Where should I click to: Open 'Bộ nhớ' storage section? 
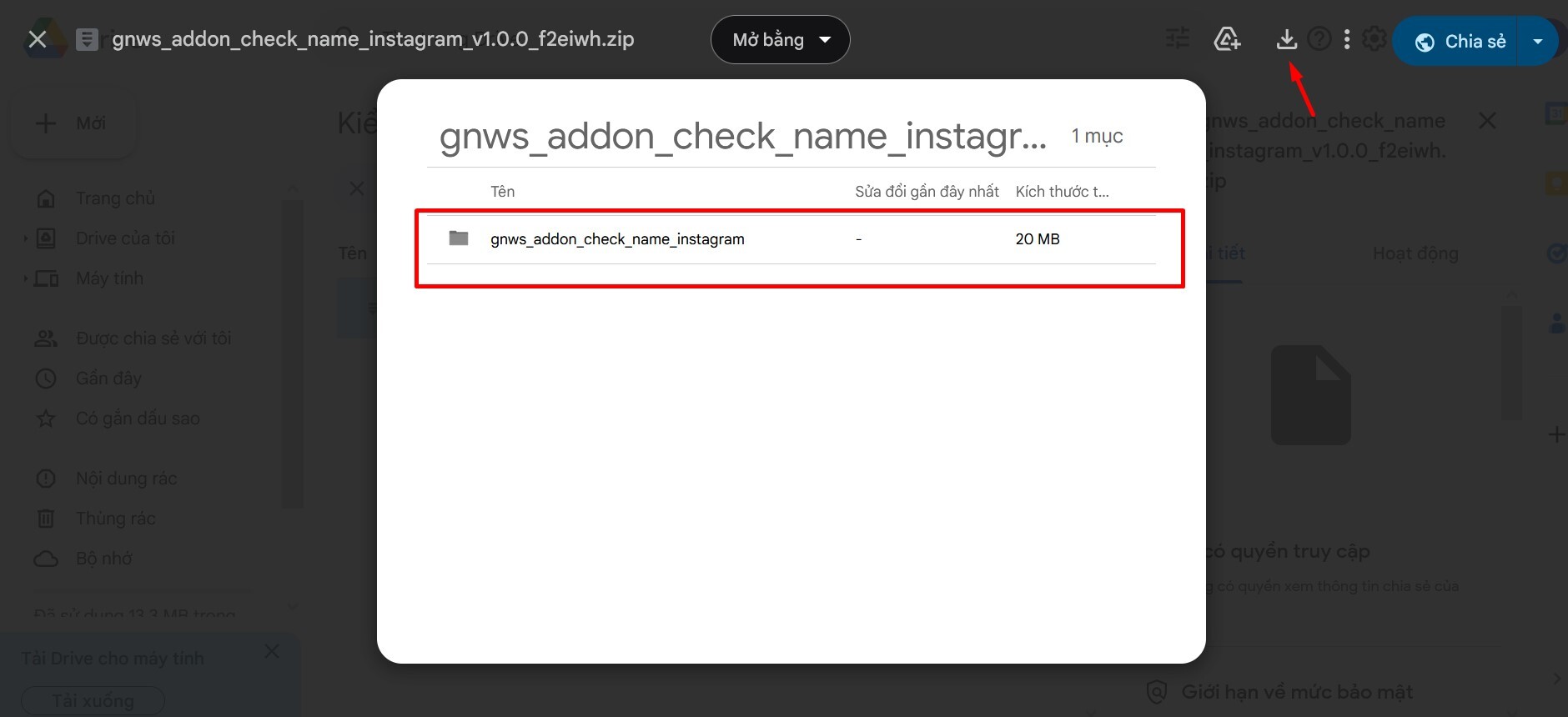coord(104,559)
